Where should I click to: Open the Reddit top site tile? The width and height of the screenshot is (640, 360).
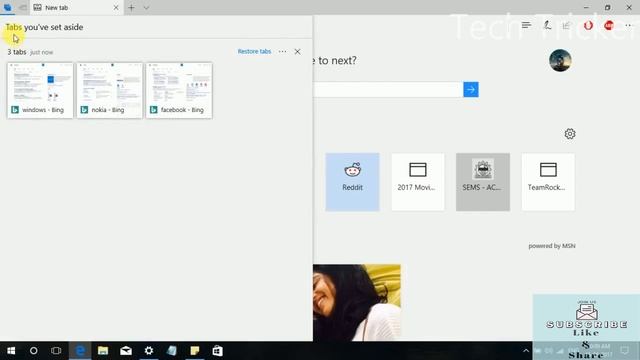click(352, 182)
